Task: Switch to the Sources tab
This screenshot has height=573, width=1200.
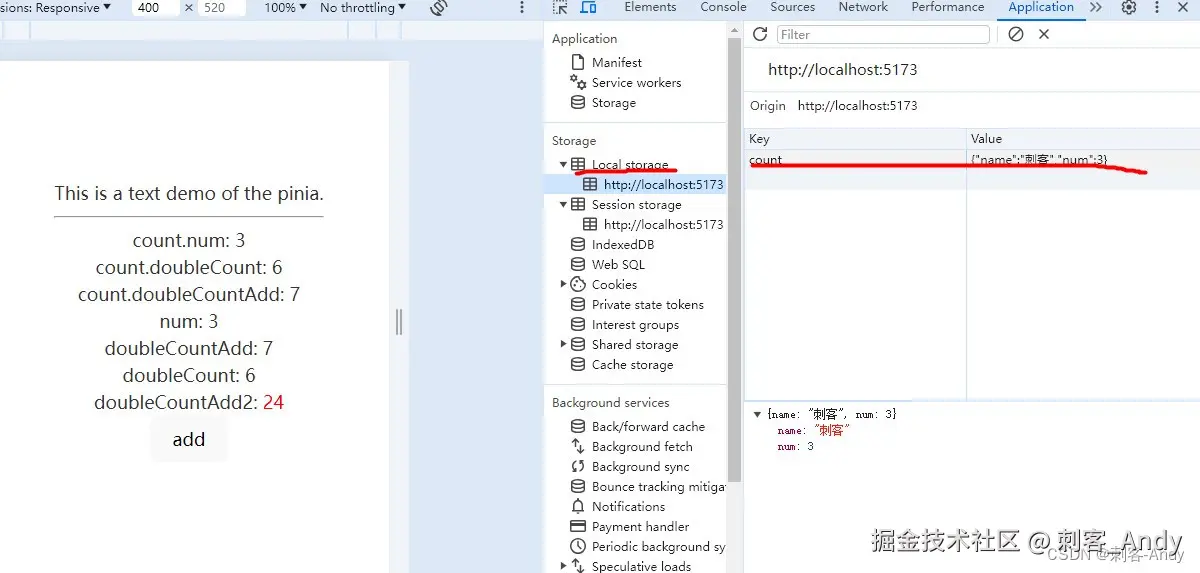Action: click(793, 7)
